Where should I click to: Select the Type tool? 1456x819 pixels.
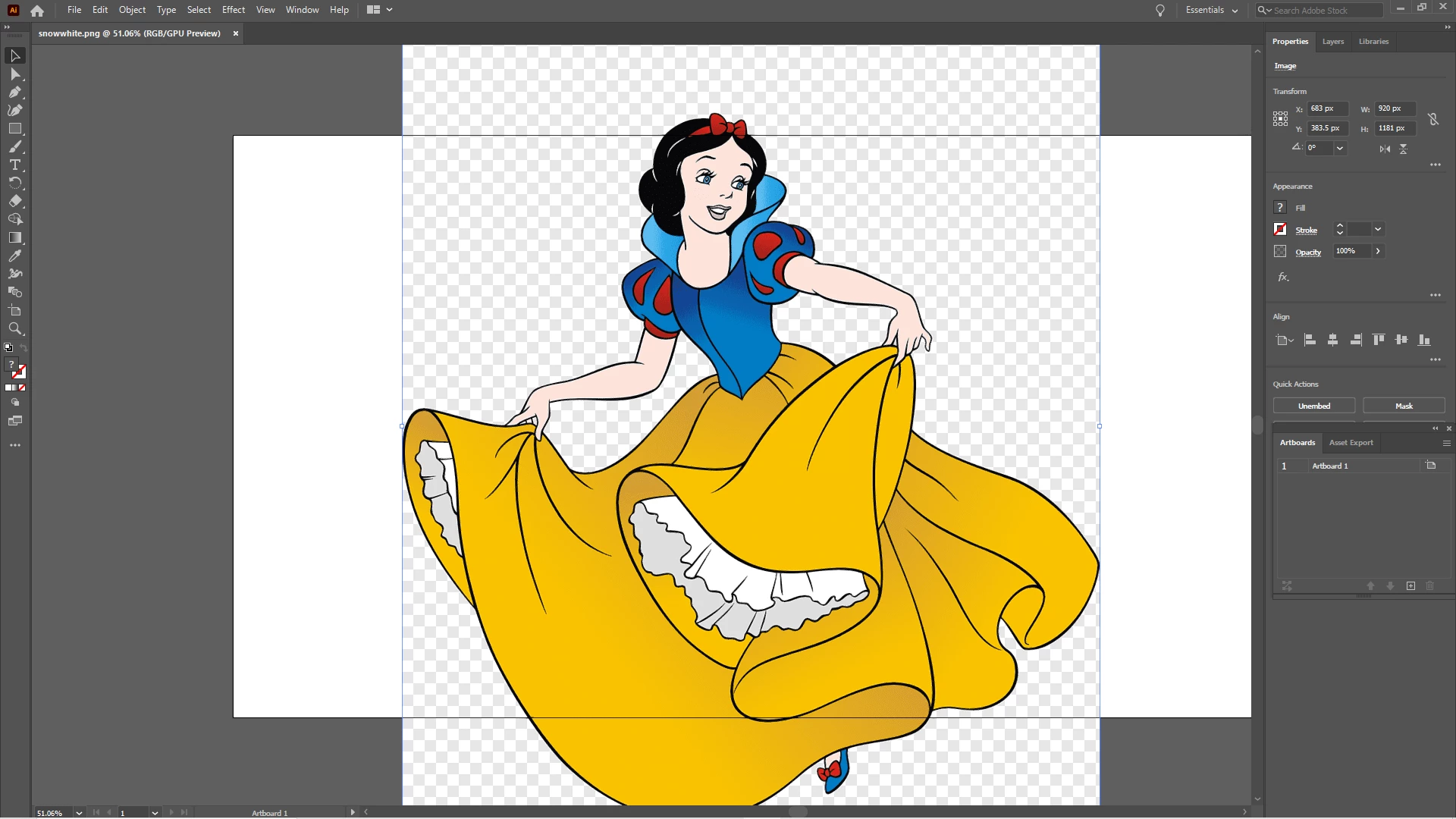coord(14,165)
